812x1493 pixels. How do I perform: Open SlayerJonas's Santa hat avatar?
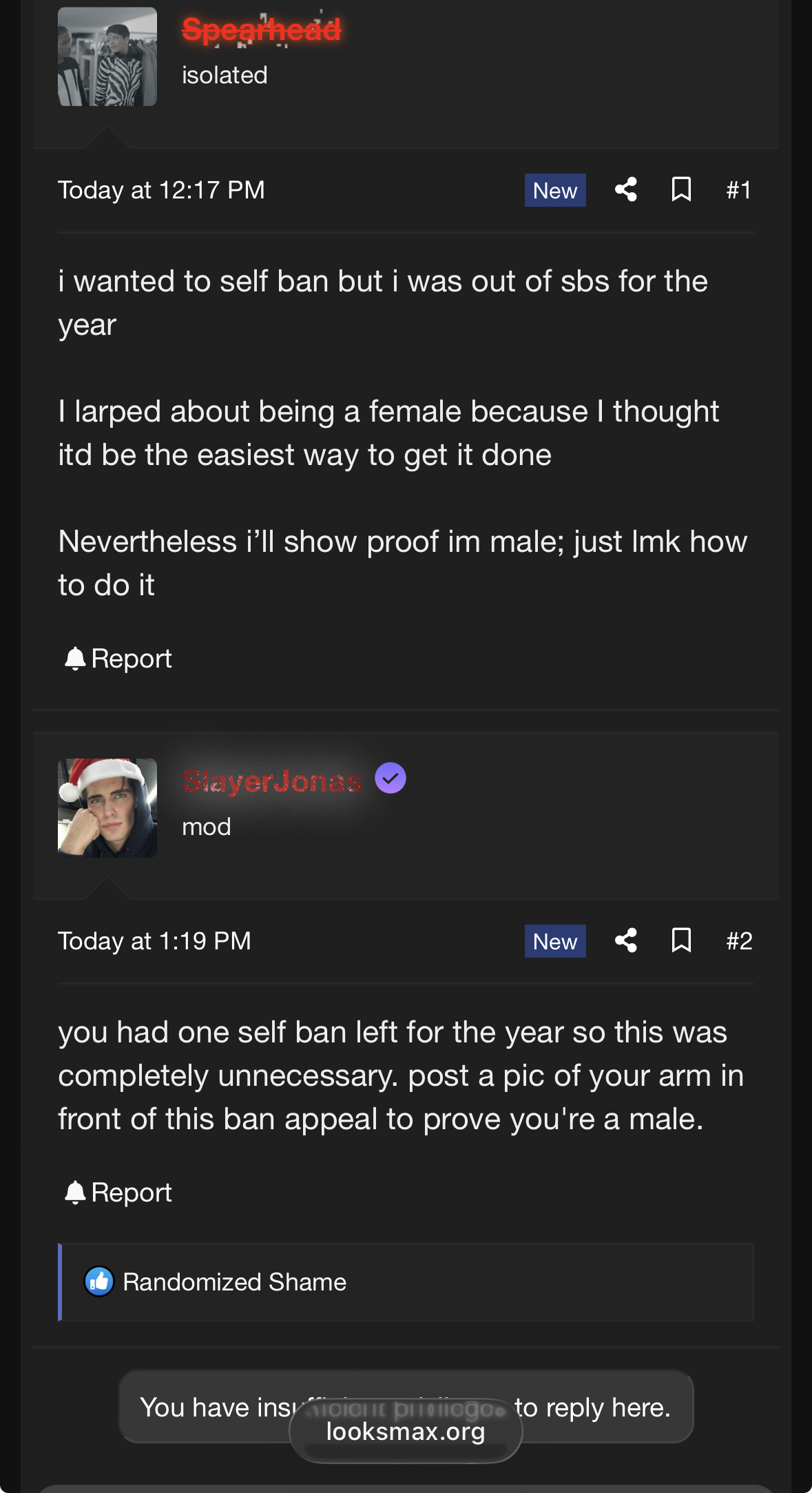point(107,808)
